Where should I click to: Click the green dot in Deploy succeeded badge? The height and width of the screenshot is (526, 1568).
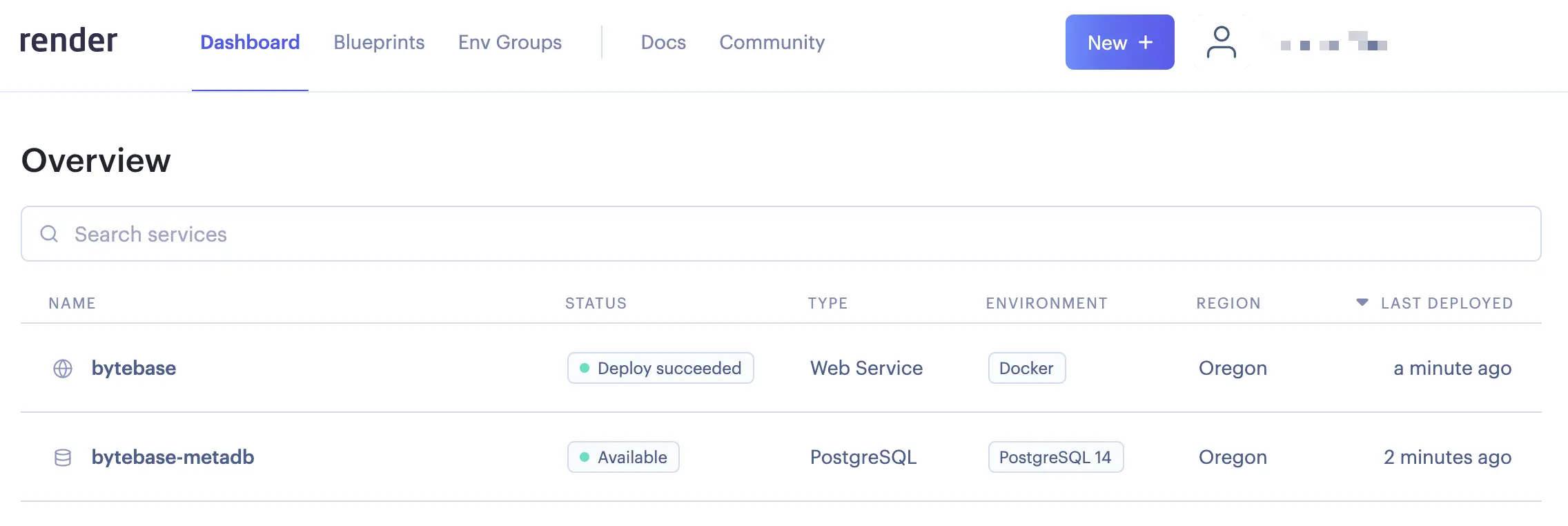tap(585, 368)
